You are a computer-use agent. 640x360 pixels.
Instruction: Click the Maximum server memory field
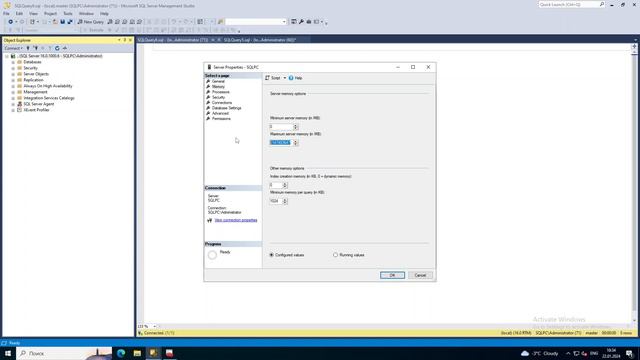tap(280, 142)
